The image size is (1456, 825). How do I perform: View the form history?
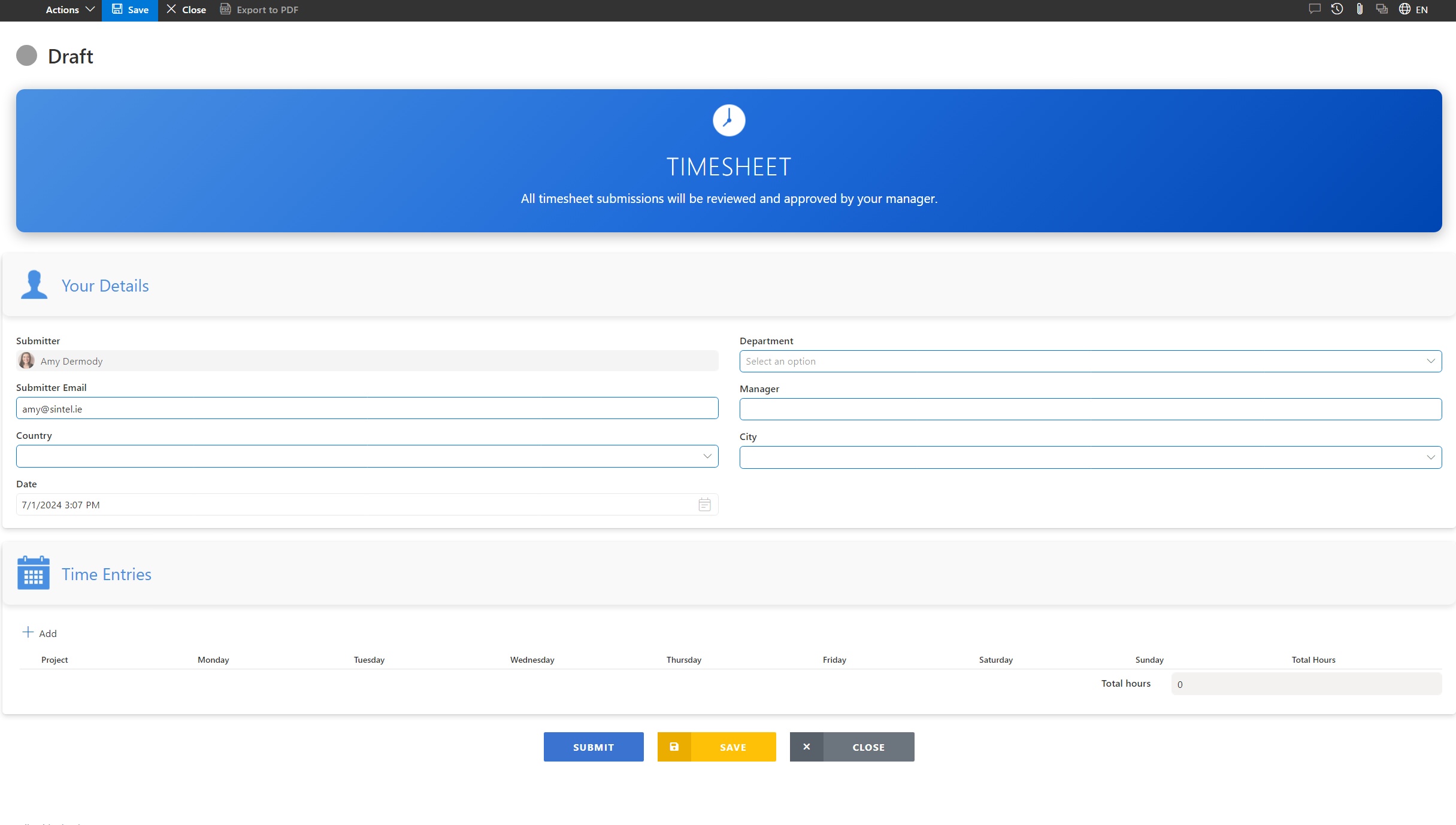point(1336,10)
